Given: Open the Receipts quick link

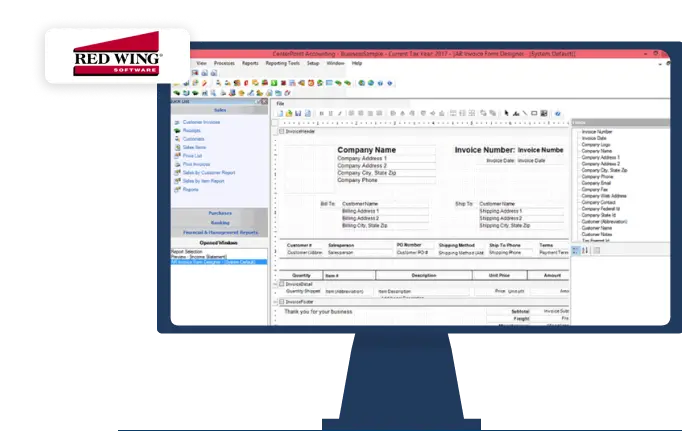Looking at the screenshot, I should pyautogui.click(x=191, y=130).
